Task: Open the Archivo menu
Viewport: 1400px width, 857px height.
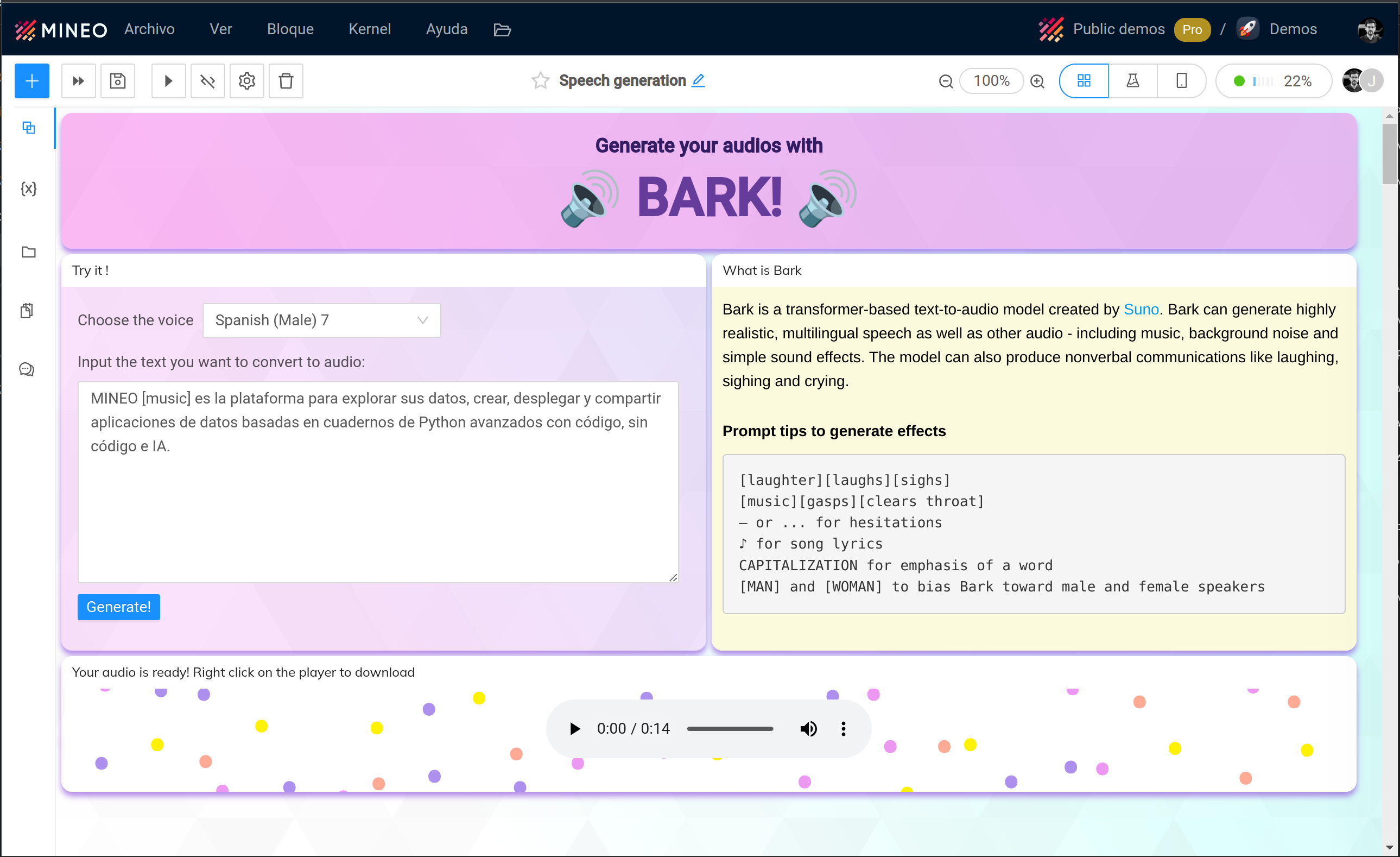Action: pyautogui.click(x=149, y=29)
